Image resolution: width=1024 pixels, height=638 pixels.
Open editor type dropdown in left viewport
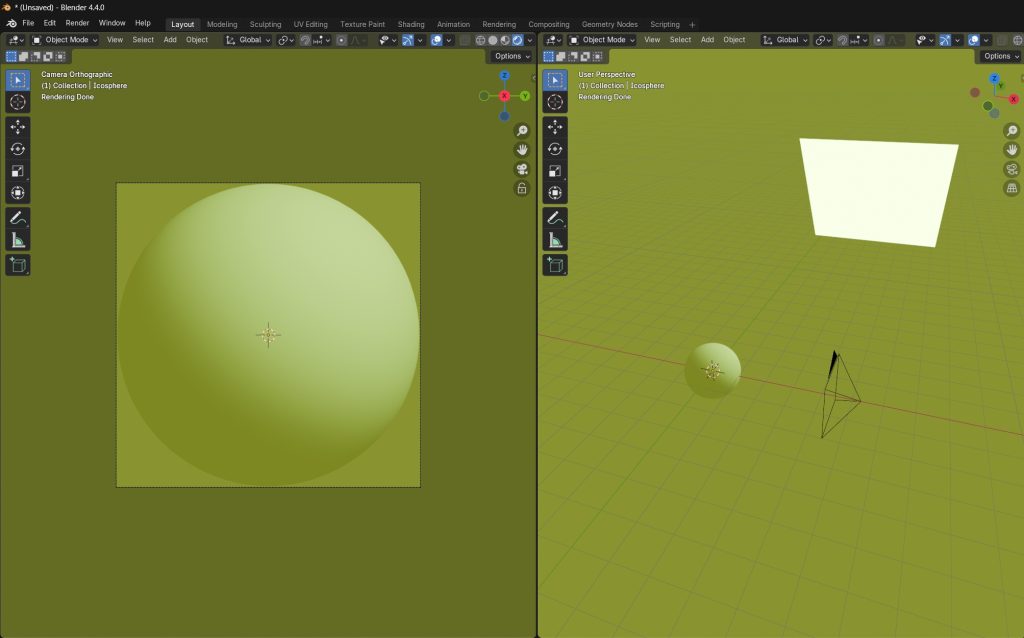[x=15, y=40]
